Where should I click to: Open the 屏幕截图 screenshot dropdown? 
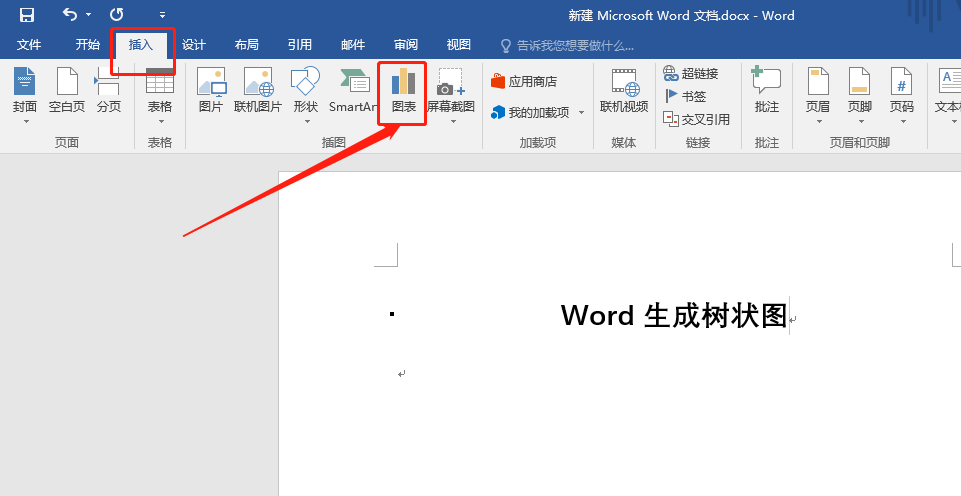pos(451,97)
